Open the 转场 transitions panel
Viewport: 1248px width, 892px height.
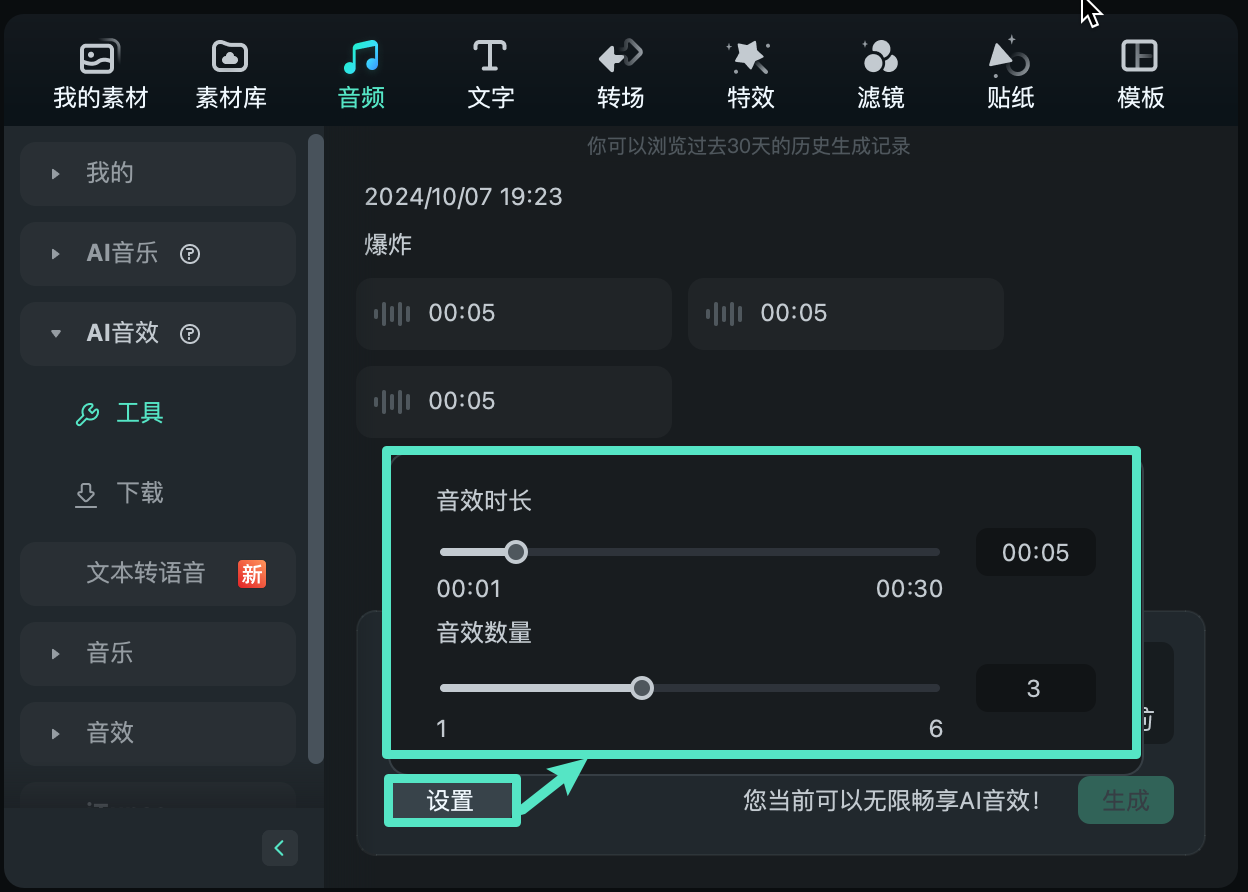[x=620, y=72]
